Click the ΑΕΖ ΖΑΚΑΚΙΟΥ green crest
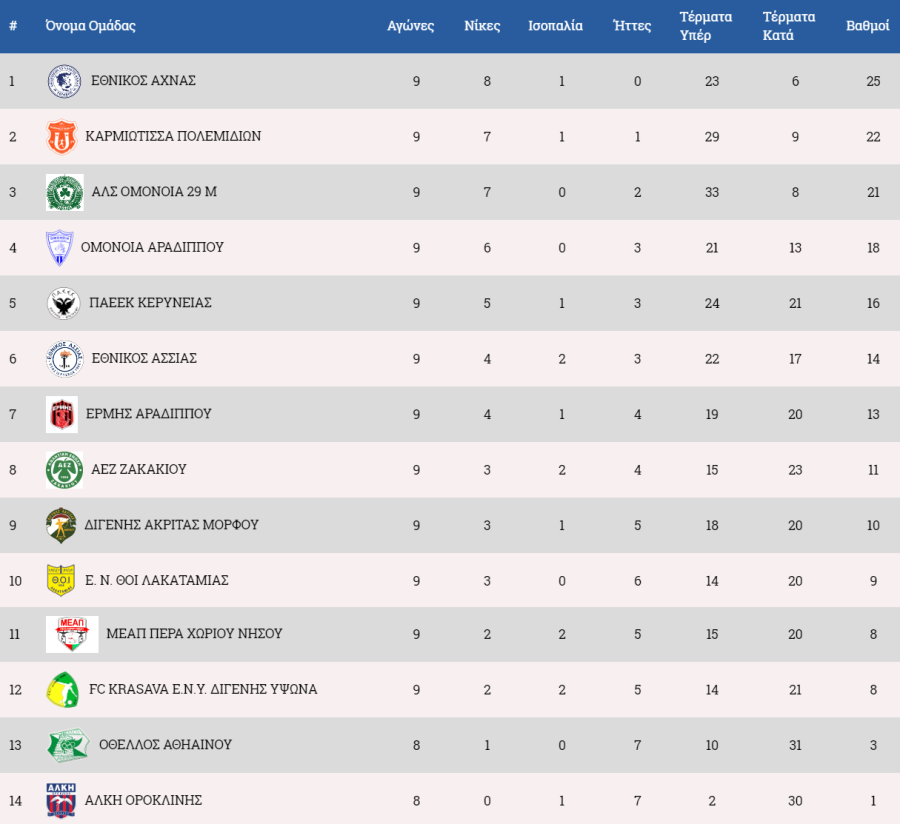This screenshot has height=824, width=900. (x=62, y=469)
